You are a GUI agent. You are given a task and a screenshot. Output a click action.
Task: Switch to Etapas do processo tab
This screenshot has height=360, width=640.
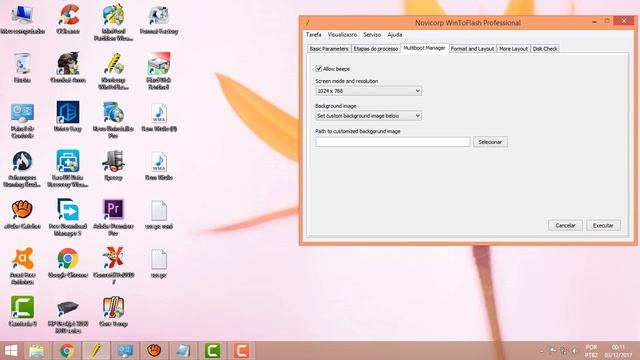point(376,49)
